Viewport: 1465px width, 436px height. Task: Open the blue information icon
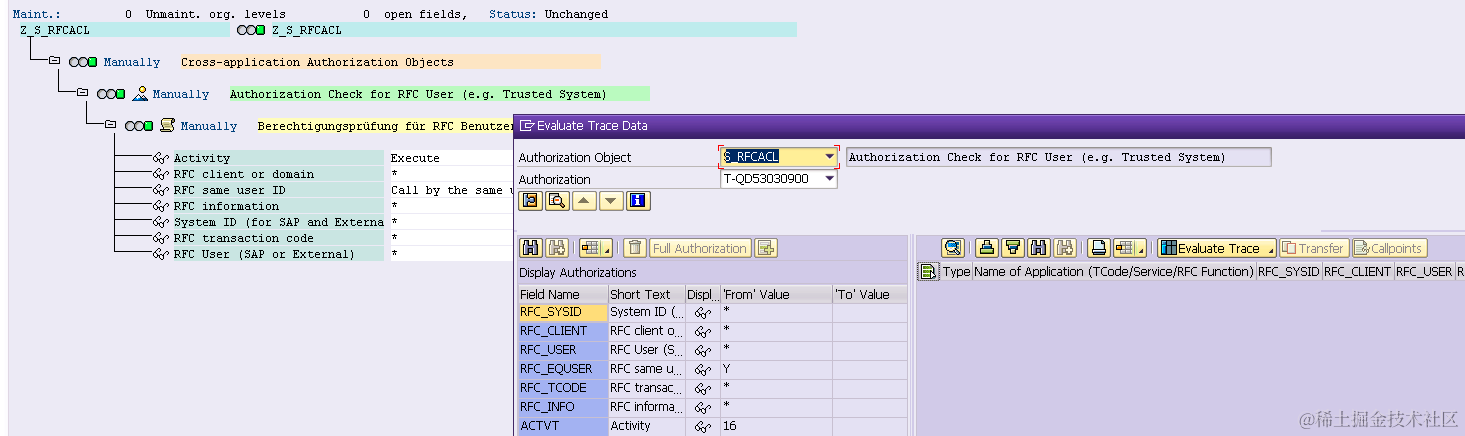(x=638, y=201)
